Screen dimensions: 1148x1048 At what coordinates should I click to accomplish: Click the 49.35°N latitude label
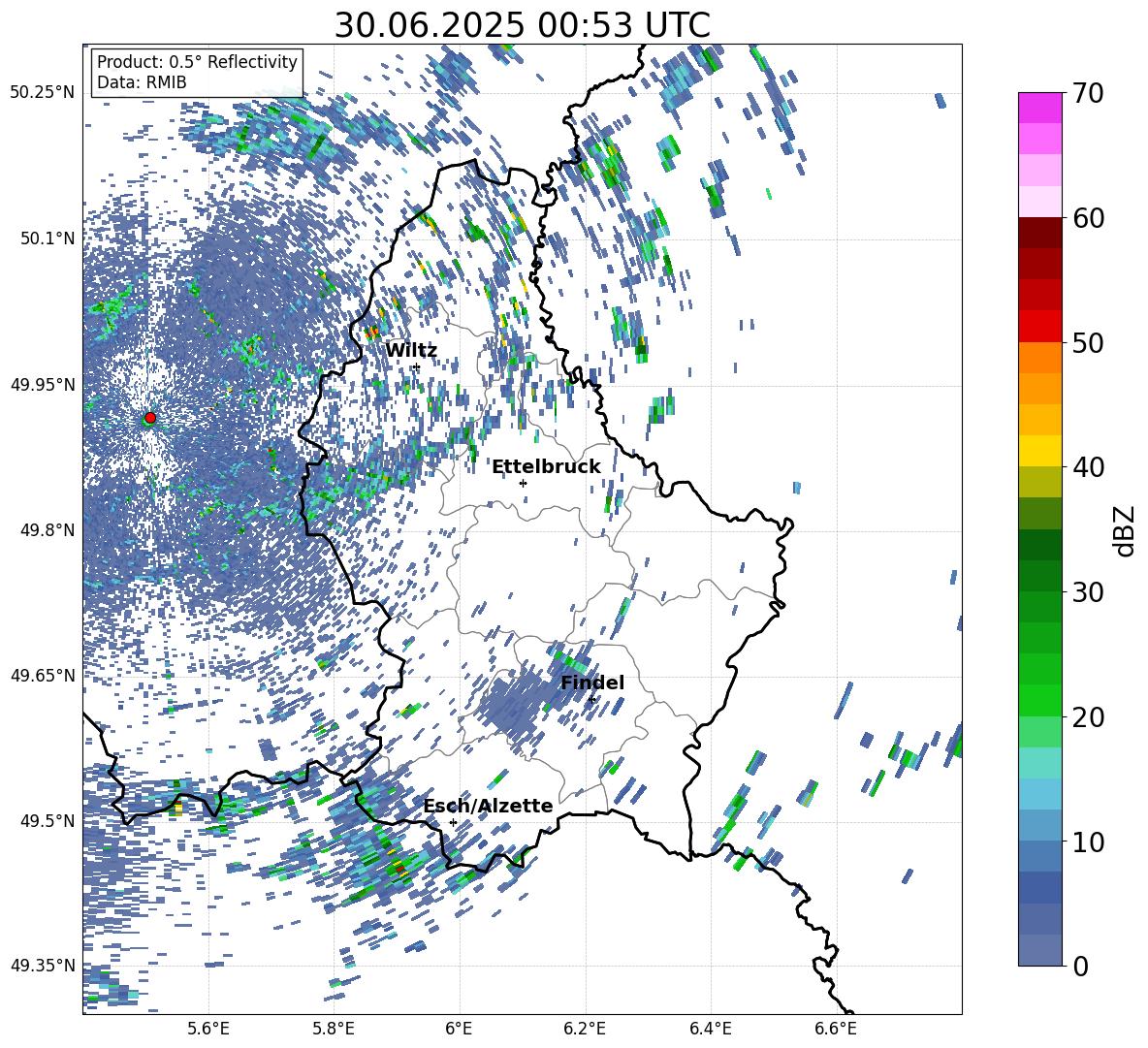42,966
